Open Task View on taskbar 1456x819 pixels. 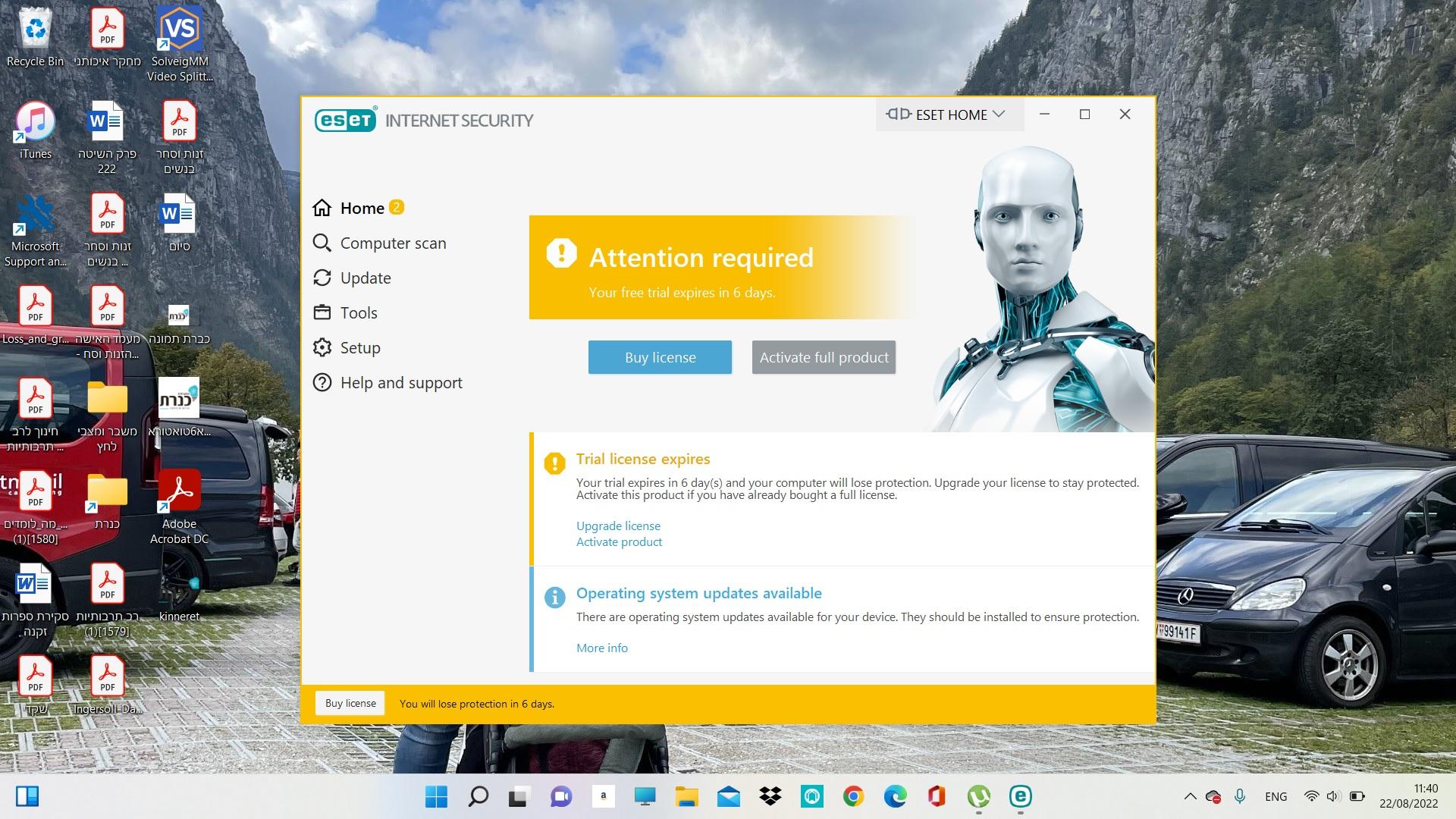519,796
